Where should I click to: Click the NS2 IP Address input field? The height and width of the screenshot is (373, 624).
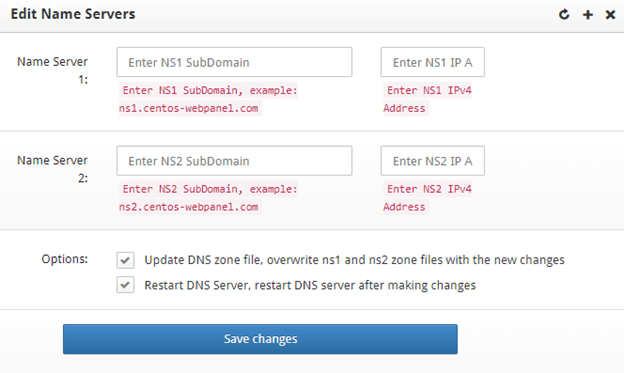[433, 161]
